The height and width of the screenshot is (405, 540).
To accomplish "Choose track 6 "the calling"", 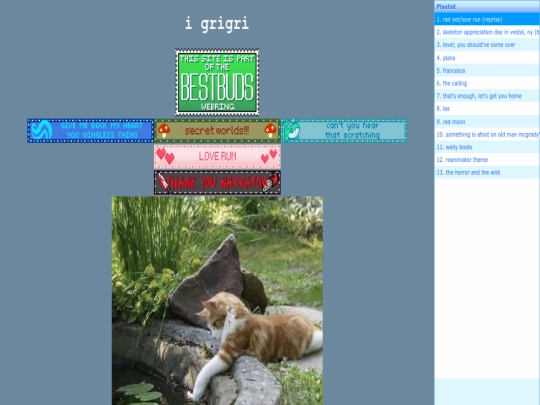I will (487, 83).
